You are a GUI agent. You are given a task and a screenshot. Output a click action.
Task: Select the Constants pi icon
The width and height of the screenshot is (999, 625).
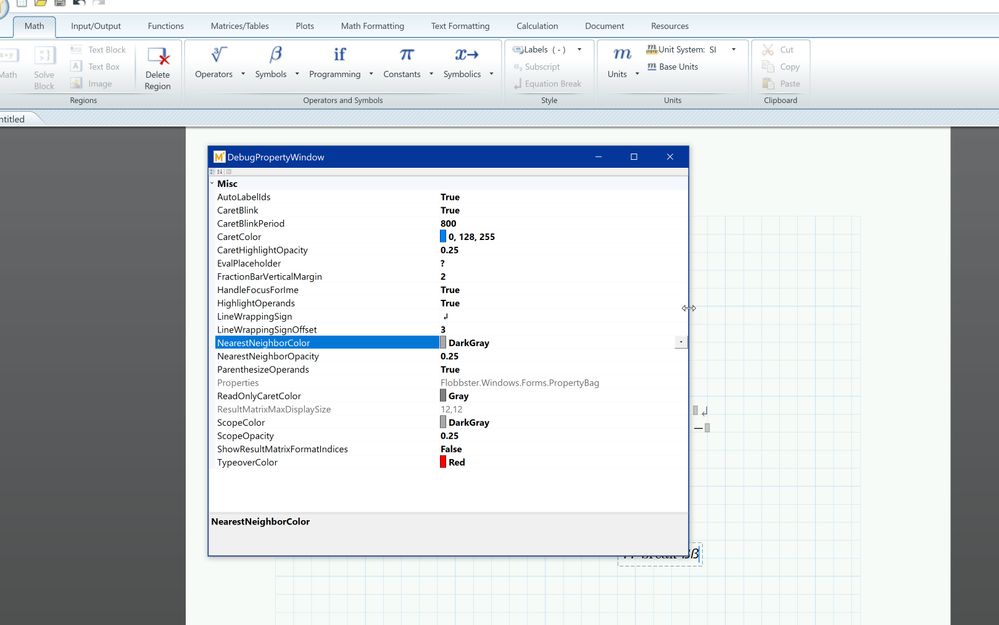pos(406,55)
